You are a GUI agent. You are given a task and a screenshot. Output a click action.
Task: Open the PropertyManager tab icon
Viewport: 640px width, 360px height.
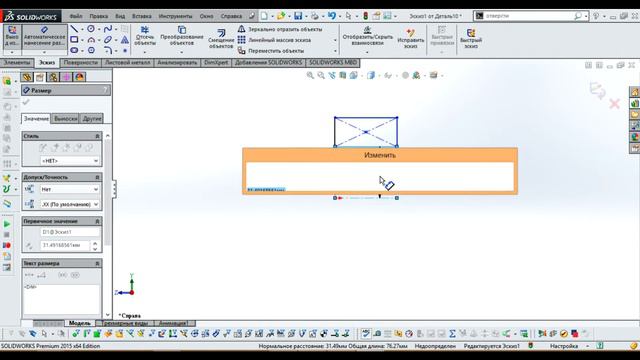point(40,77)
